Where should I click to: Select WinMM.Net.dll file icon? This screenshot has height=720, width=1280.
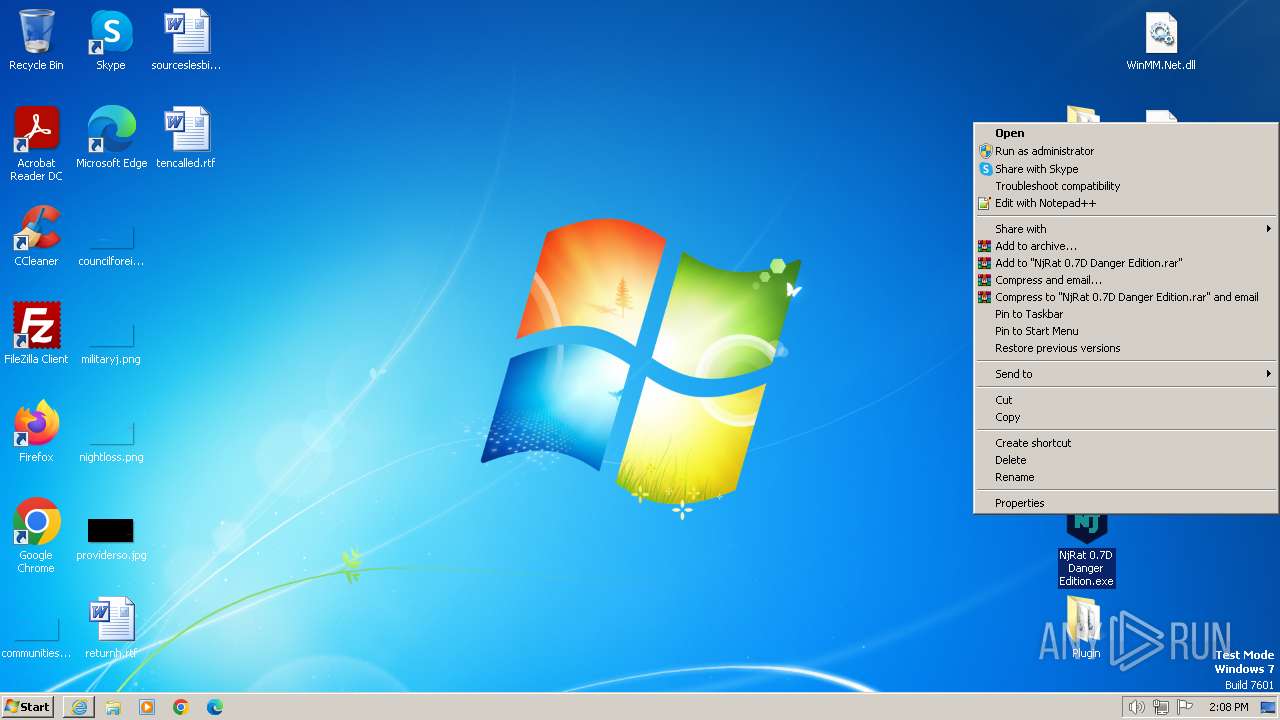[1161, 40]
